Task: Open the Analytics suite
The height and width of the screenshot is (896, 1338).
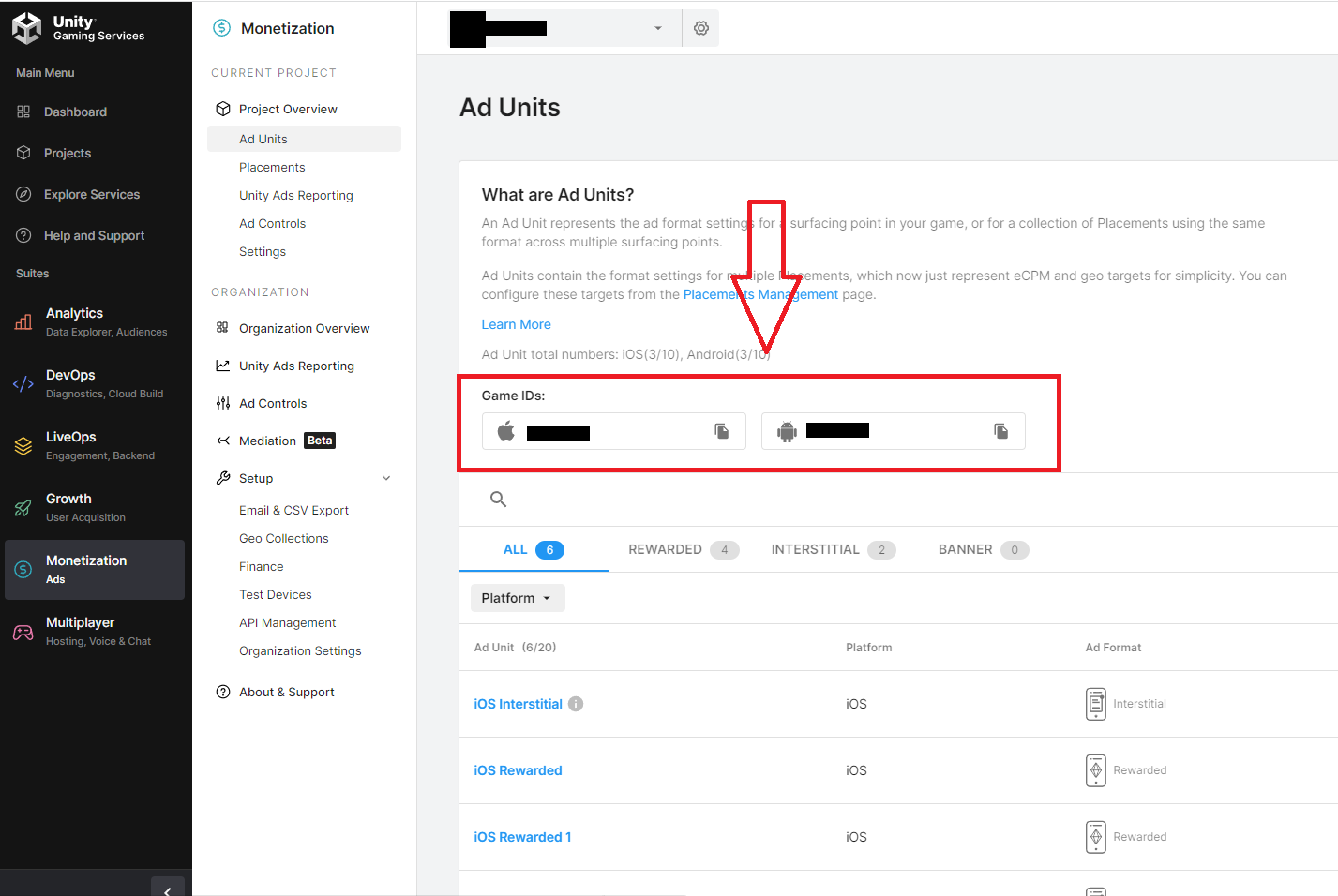Action: (94, 321)
